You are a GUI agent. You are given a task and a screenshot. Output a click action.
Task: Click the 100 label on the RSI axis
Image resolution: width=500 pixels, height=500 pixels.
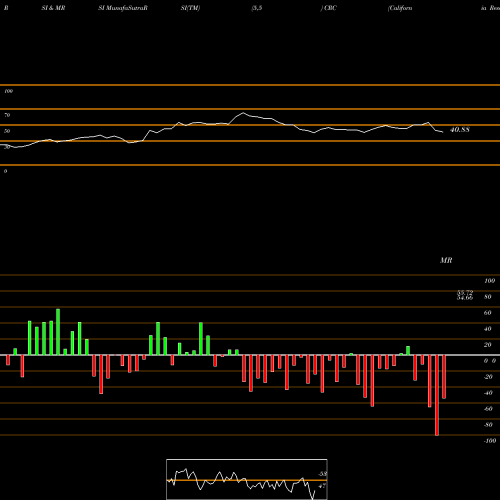click(x=8, y=91)
